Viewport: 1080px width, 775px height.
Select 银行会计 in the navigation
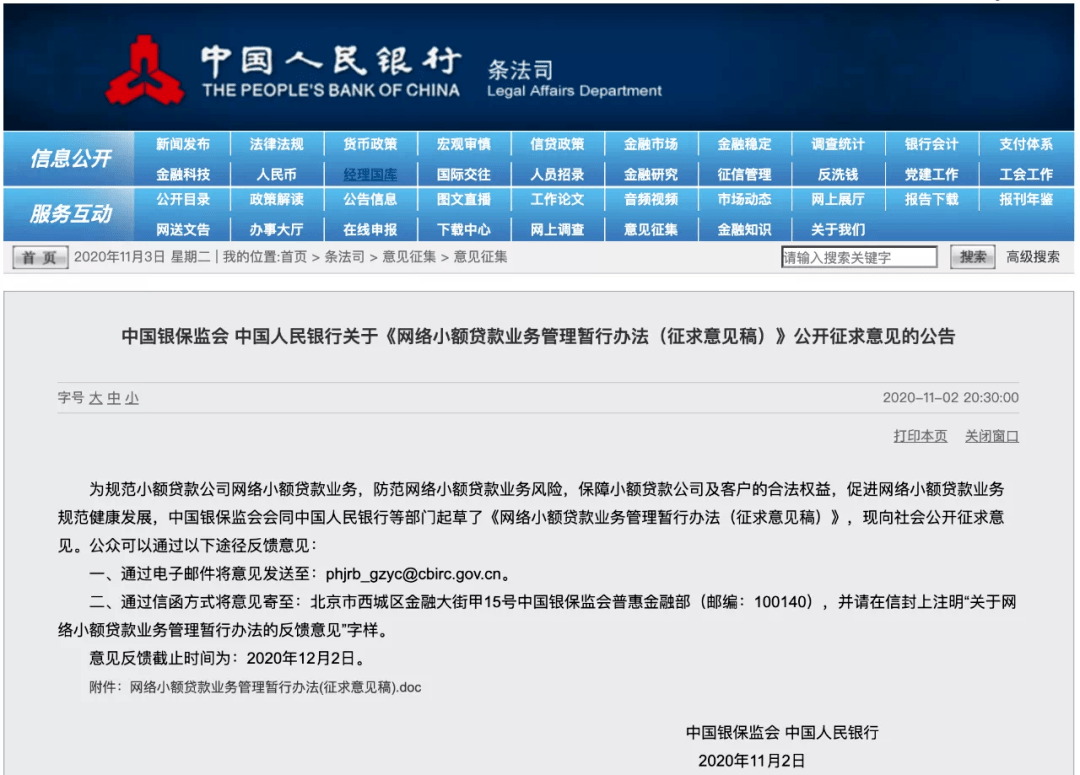point(931,144)
